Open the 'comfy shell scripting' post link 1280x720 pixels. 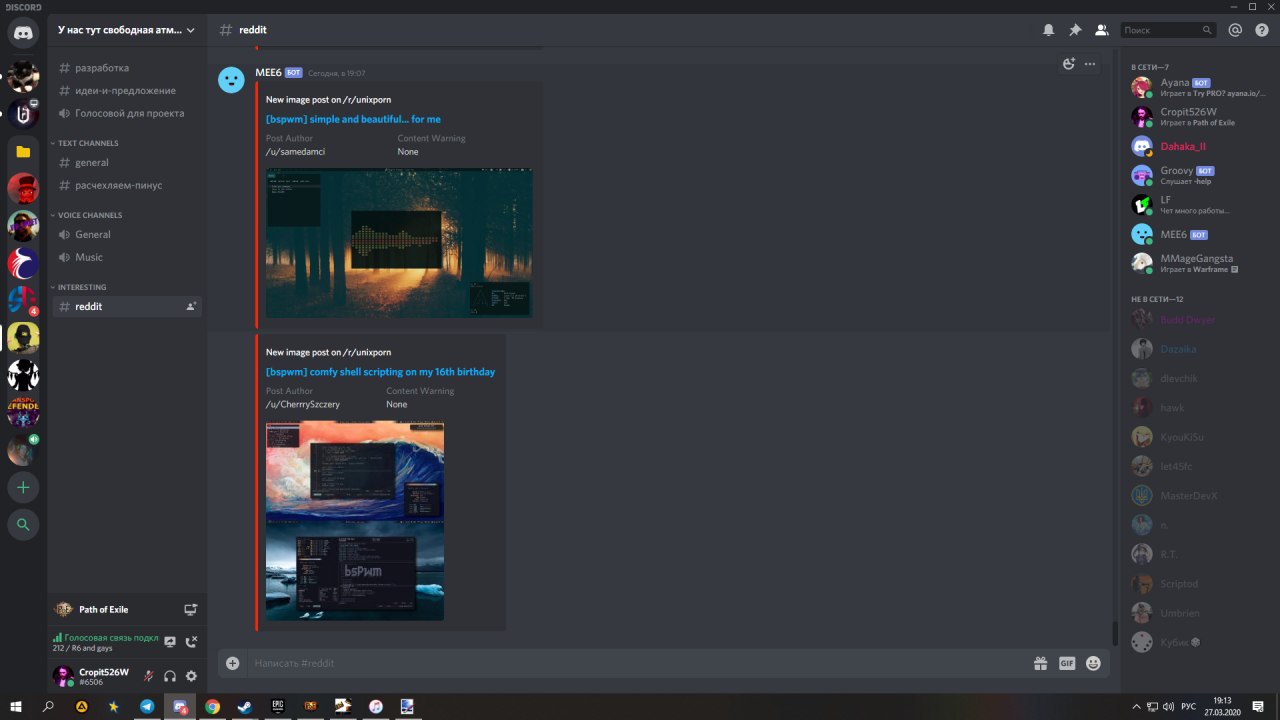pyautogui.click(x=380, y=372)
